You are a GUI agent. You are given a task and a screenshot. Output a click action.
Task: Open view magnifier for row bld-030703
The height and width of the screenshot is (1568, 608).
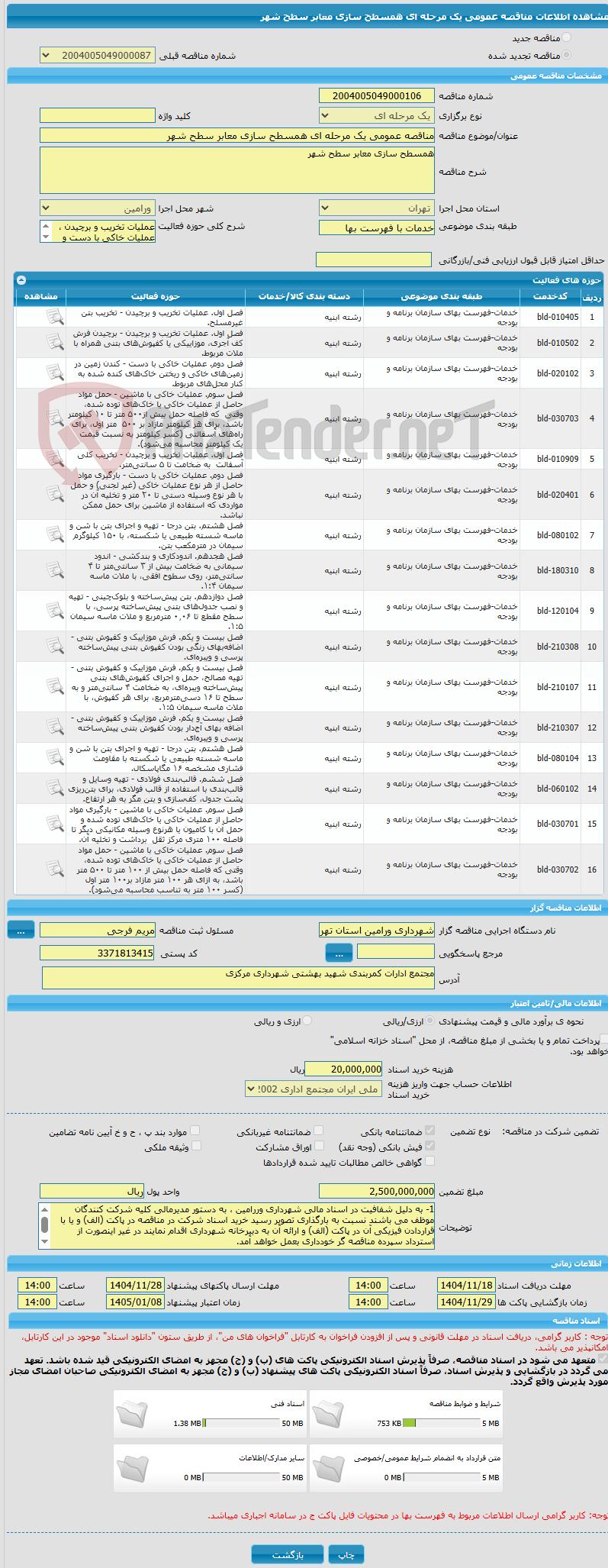tap(54, 418)
